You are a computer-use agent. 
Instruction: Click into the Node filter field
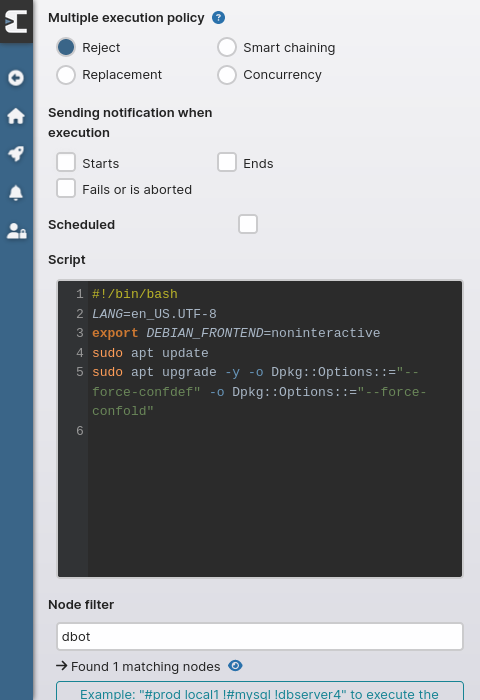click(260, 637)
